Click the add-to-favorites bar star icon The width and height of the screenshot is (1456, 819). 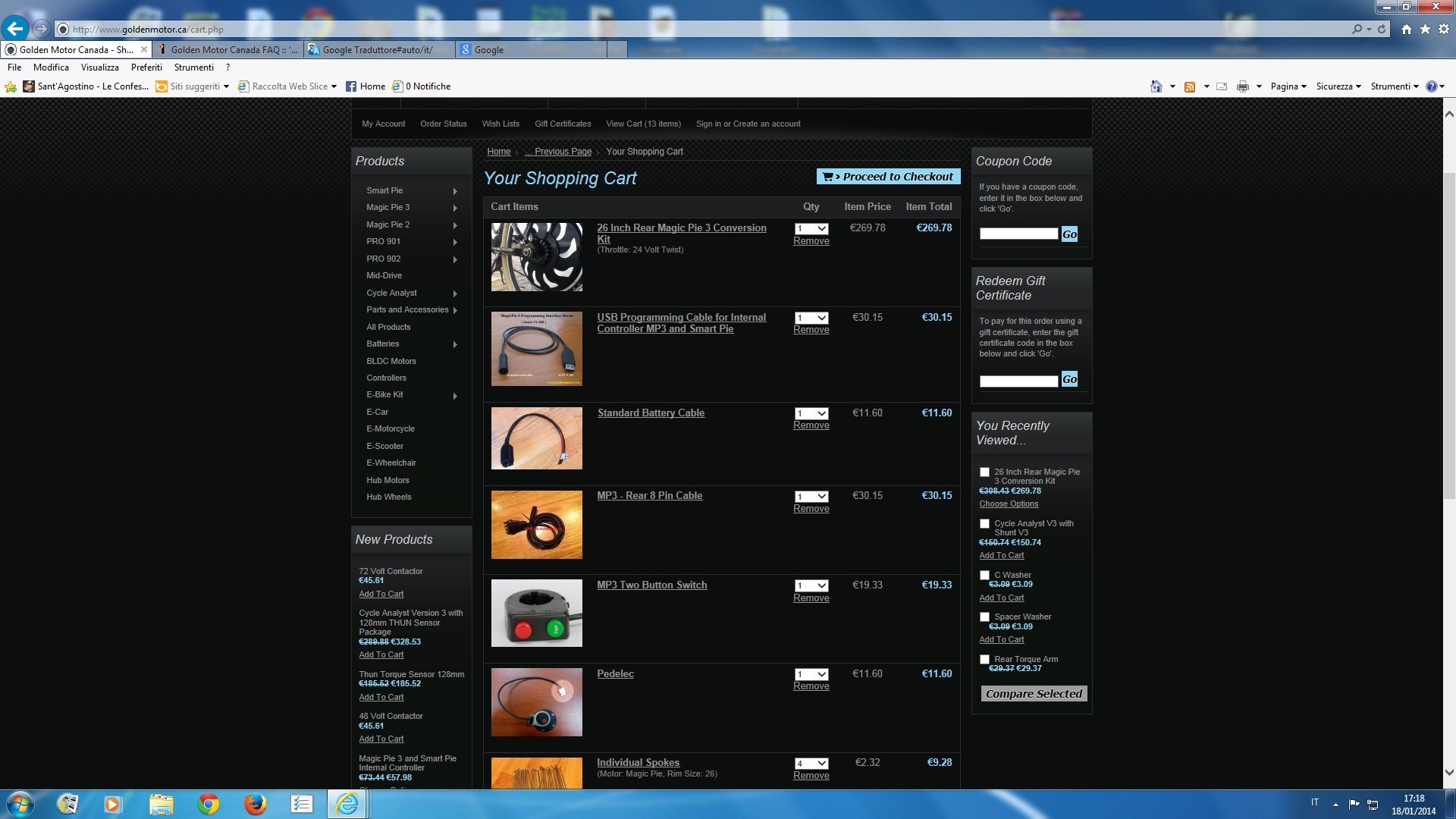11,86
